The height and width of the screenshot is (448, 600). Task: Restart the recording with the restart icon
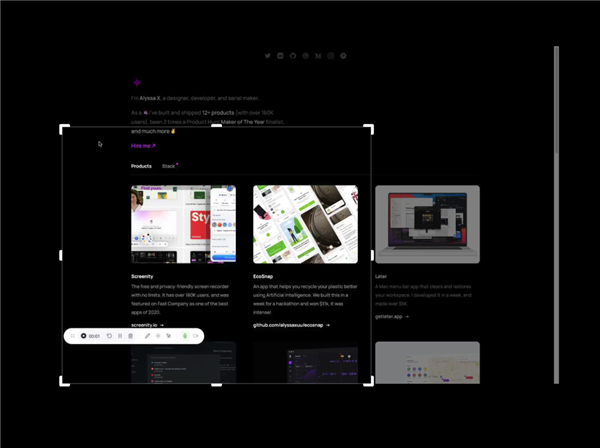point(109,336)
